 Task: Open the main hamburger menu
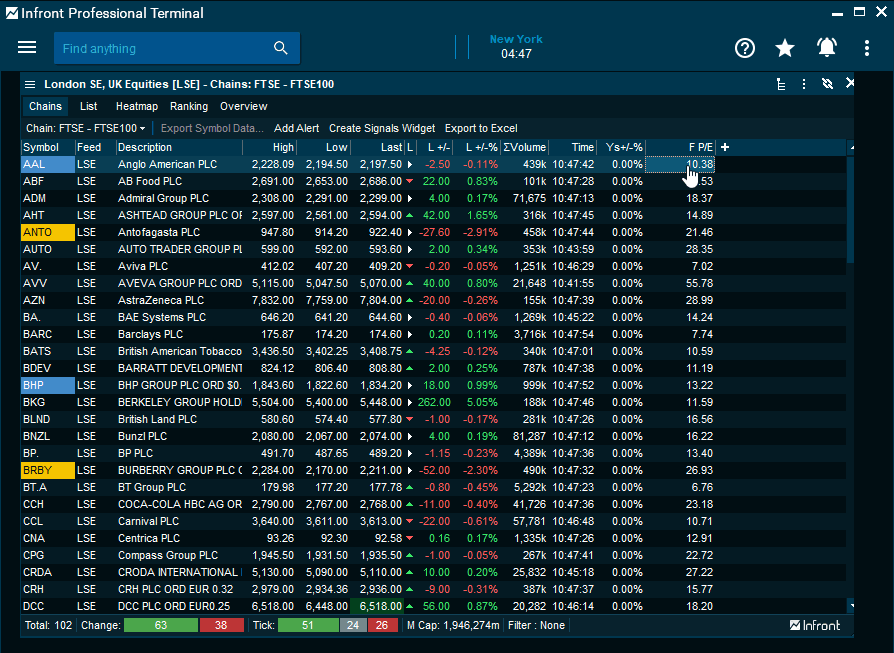tap(27, 48)
